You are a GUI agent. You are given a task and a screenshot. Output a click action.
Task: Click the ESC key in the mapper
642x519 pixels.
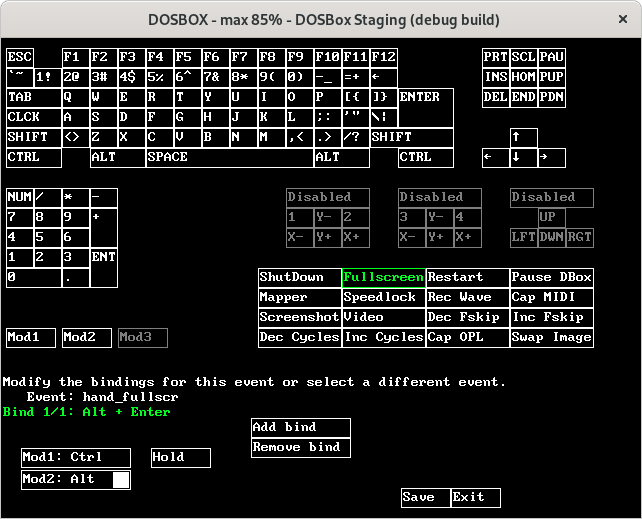point(20,57)
